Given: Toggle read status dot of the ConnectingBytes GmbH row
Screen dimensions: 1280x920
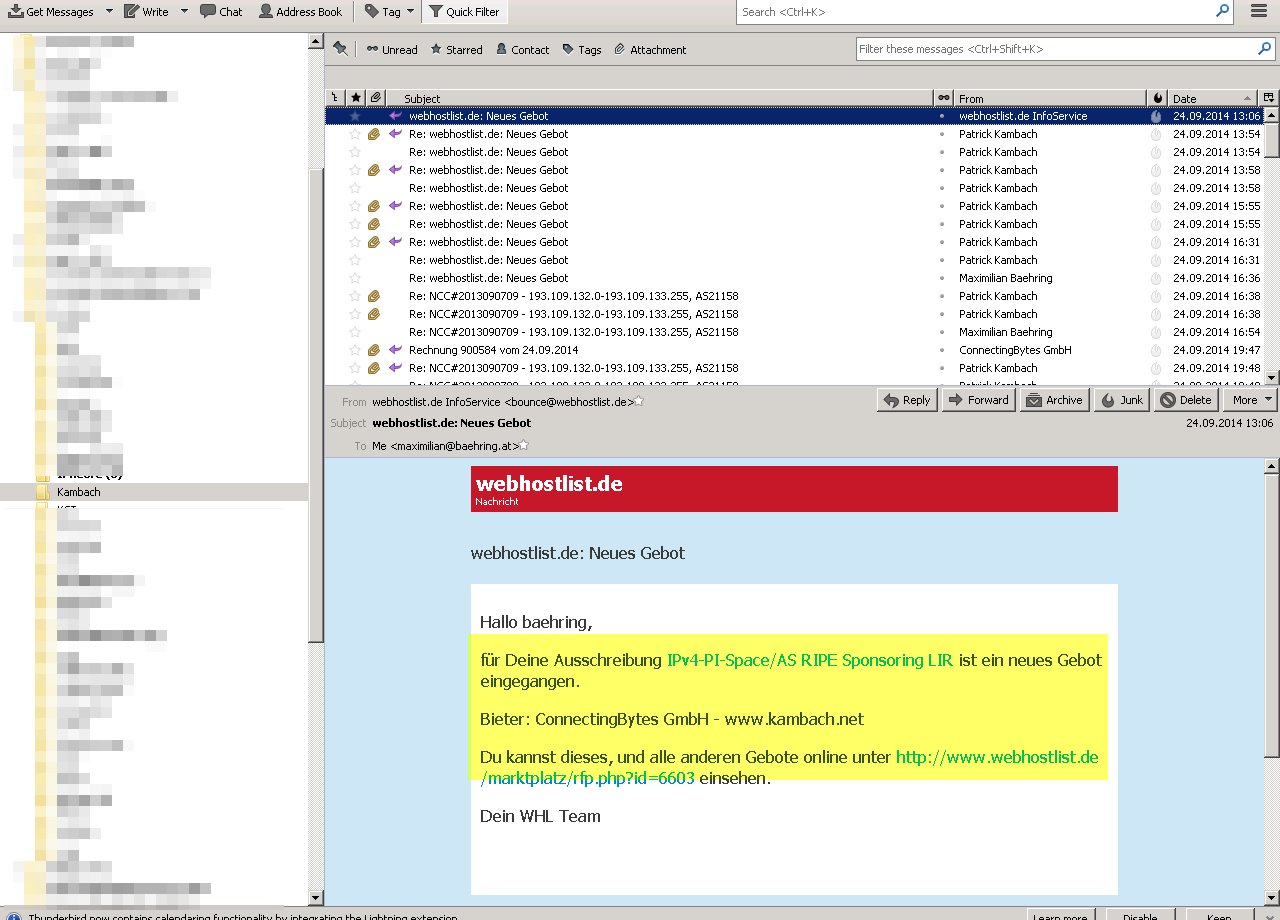Looking at the screenshot, I should 942,350.
